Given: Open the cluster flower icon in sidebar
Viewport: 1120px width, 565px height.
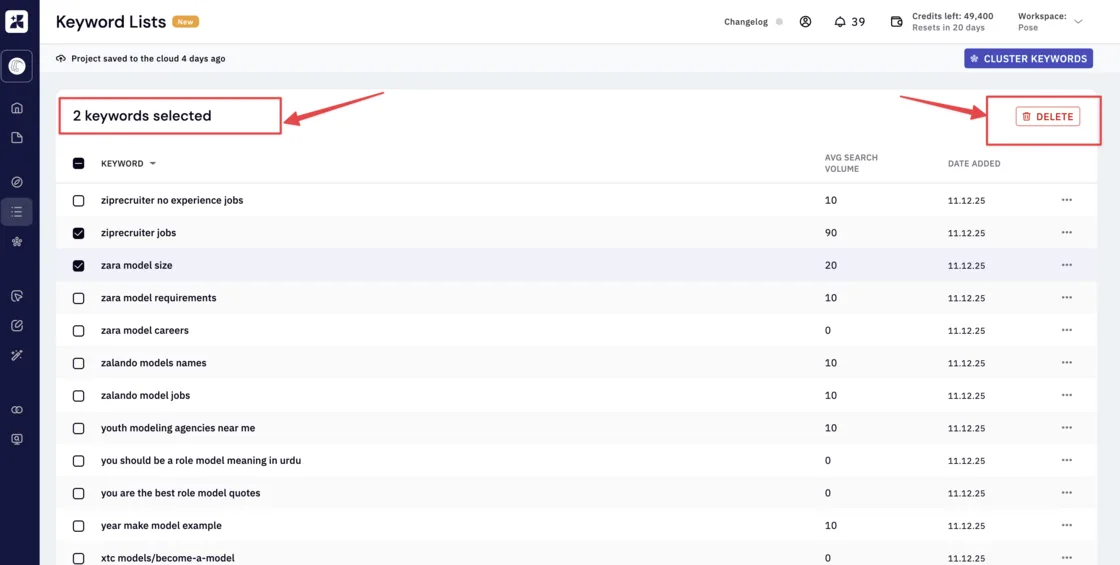Looking at the screenshot, I should [17, 242].
